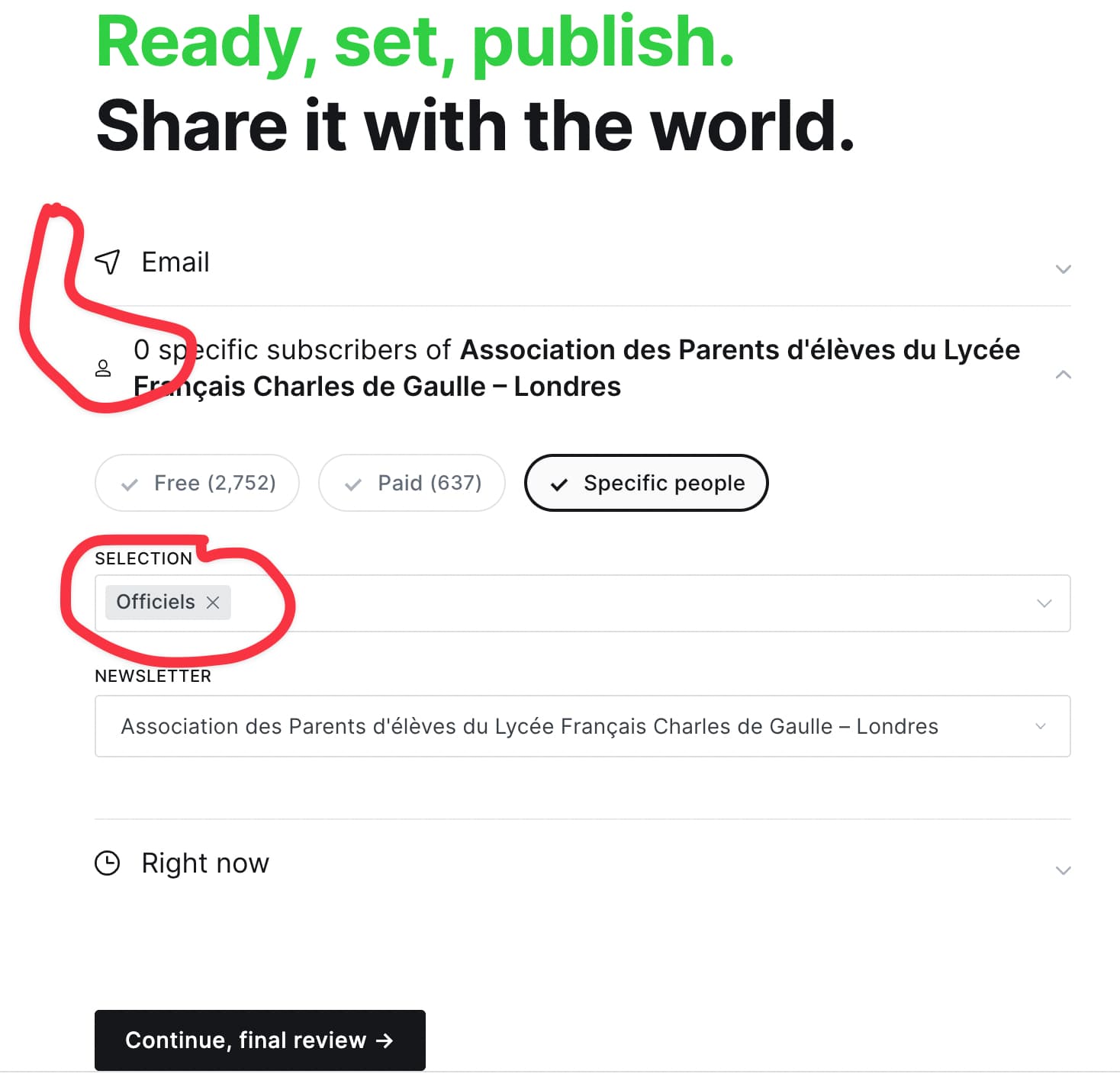Open the Email section row
This screenshot has width=1120, height=1077.
(583, 262)
